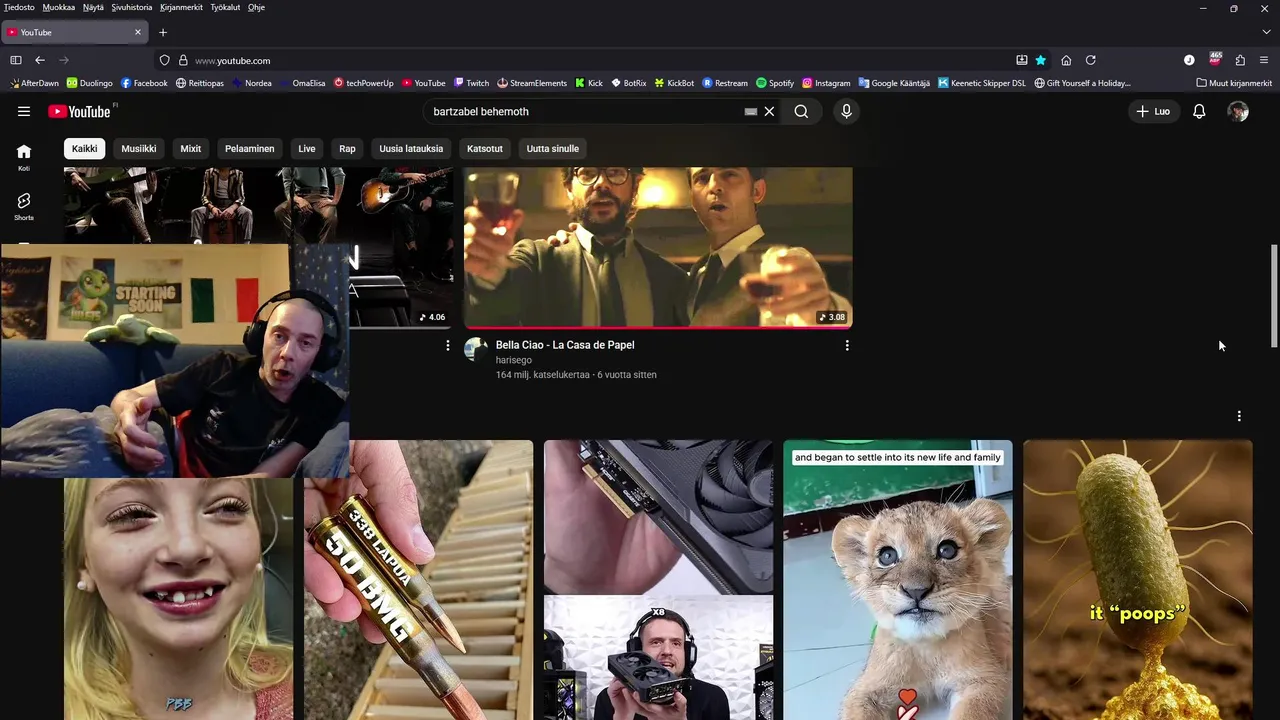Open the Muut kirjanmerkit bookmarks folder

point(1234,83)
